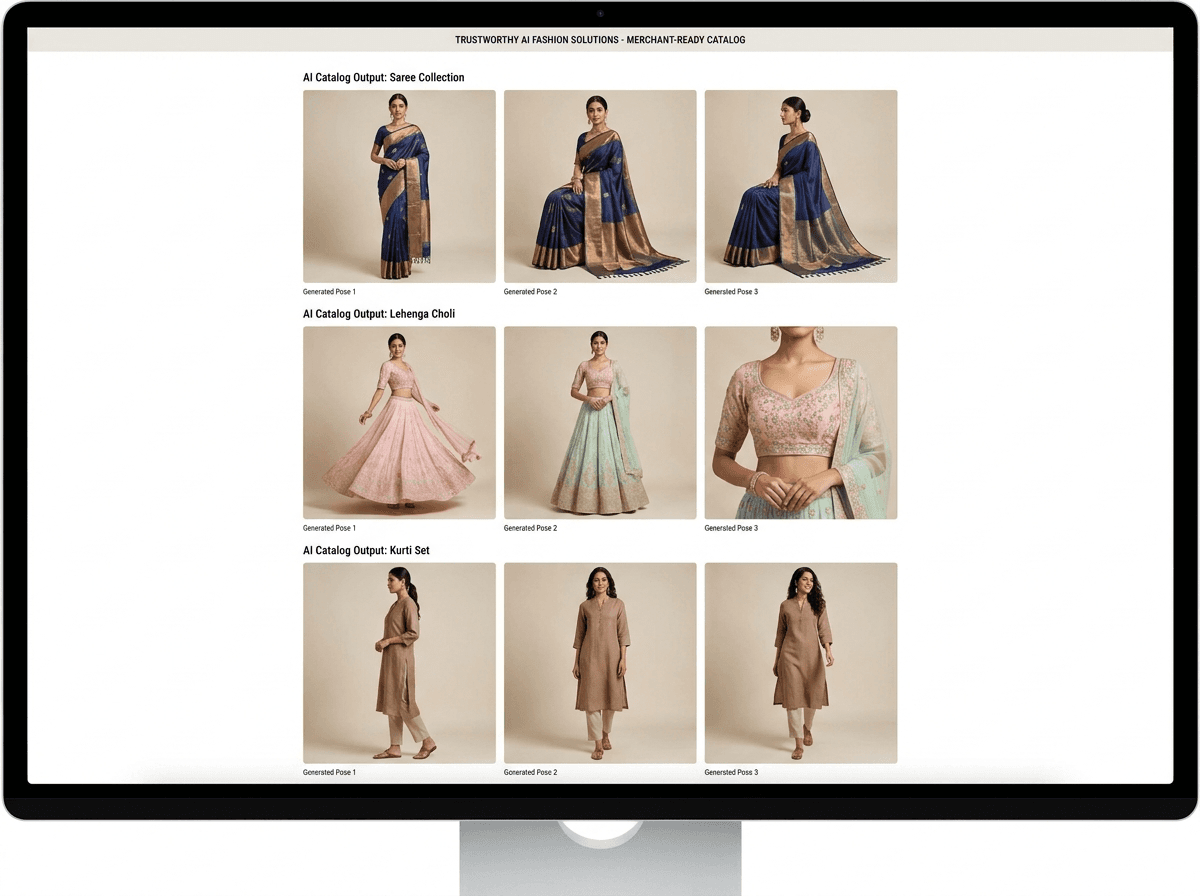Open the twirling pink lehenga Pose 1 image
Viewport: 1200px width, 896px height.
click(399, 422)
